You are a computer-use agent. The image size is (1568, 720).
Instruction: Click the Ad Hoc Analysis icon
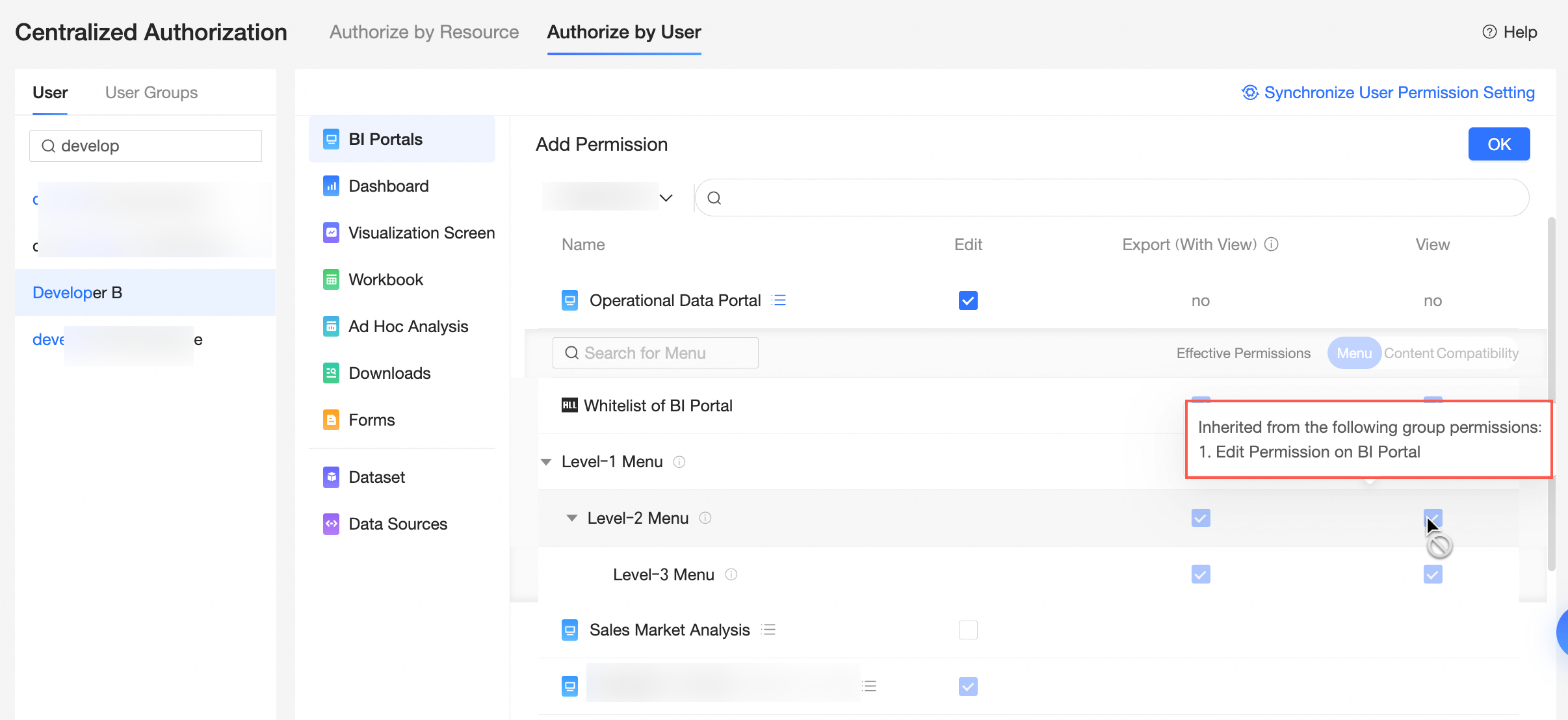(331, 326)
